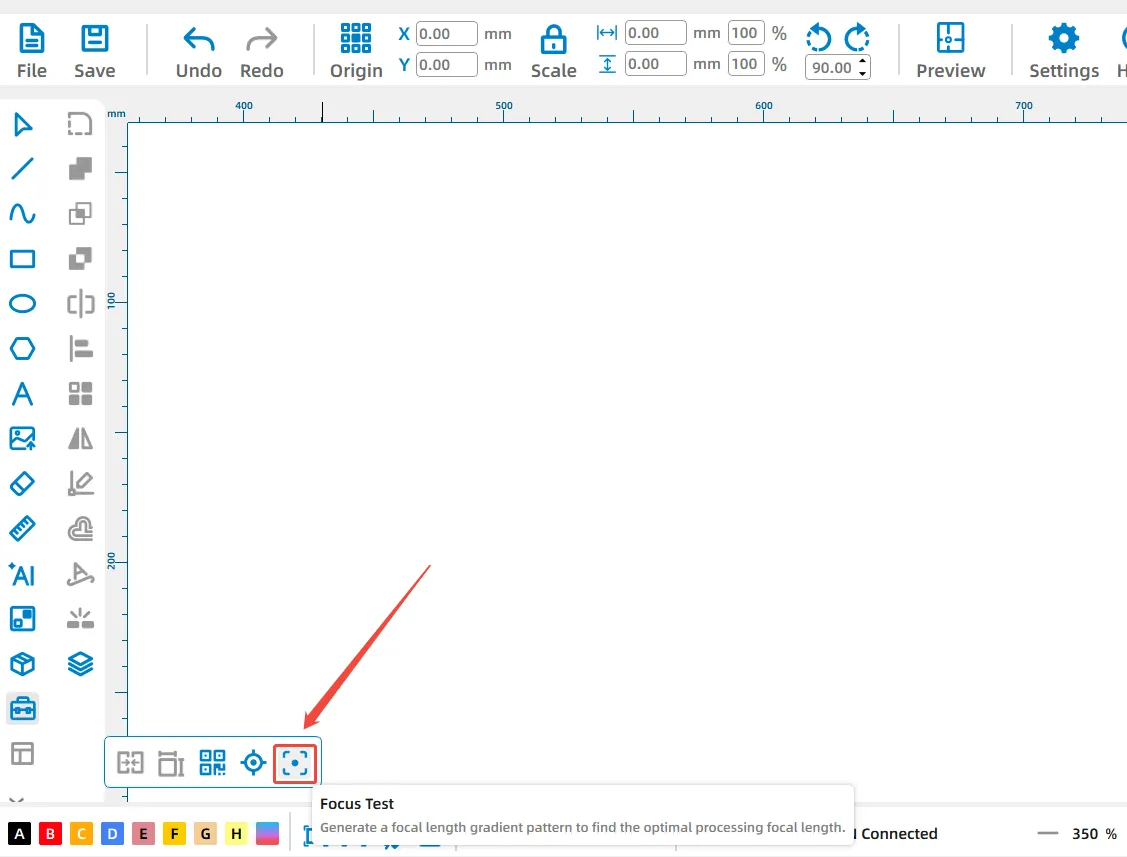Image resolution: width=1127 pixels, height=857 pixels.
Task: Select the QR code generator tool
Action: 212,763
